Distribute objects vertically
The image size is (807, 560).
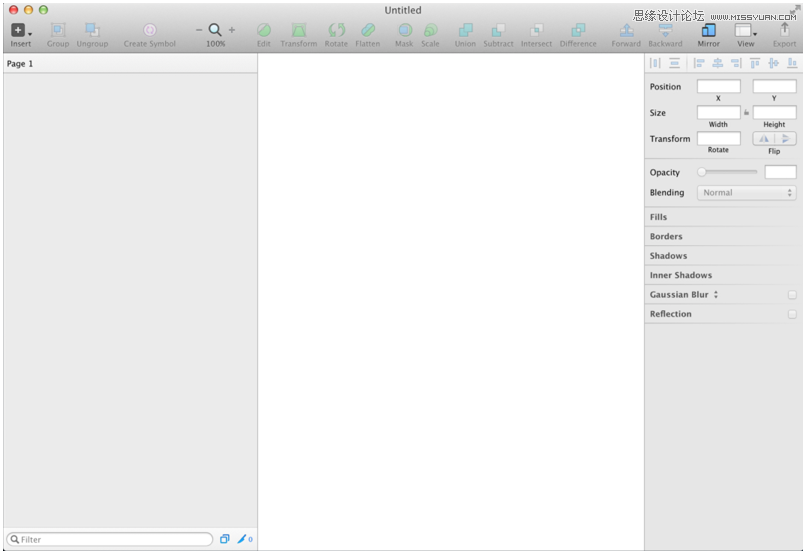(x=674, y=63)
